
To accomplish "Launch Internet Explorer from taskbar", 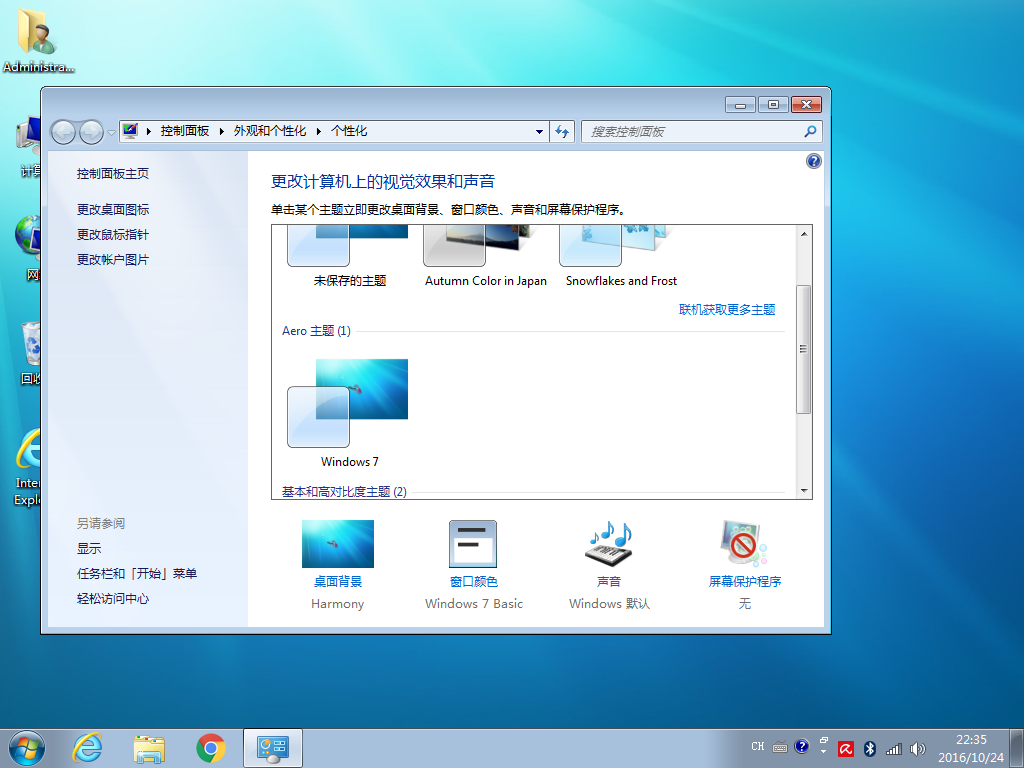I will point(88,748).
